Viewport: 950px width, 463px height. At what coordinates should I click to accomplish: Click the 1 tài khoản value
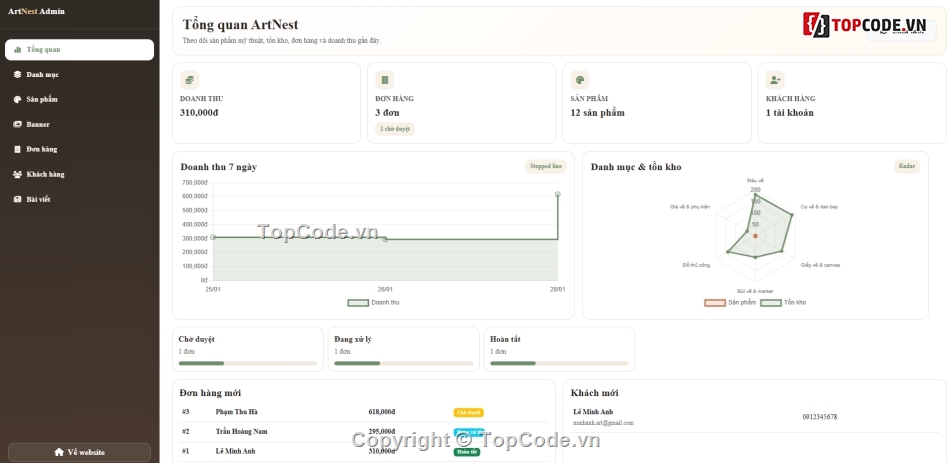tap(789, 113)
